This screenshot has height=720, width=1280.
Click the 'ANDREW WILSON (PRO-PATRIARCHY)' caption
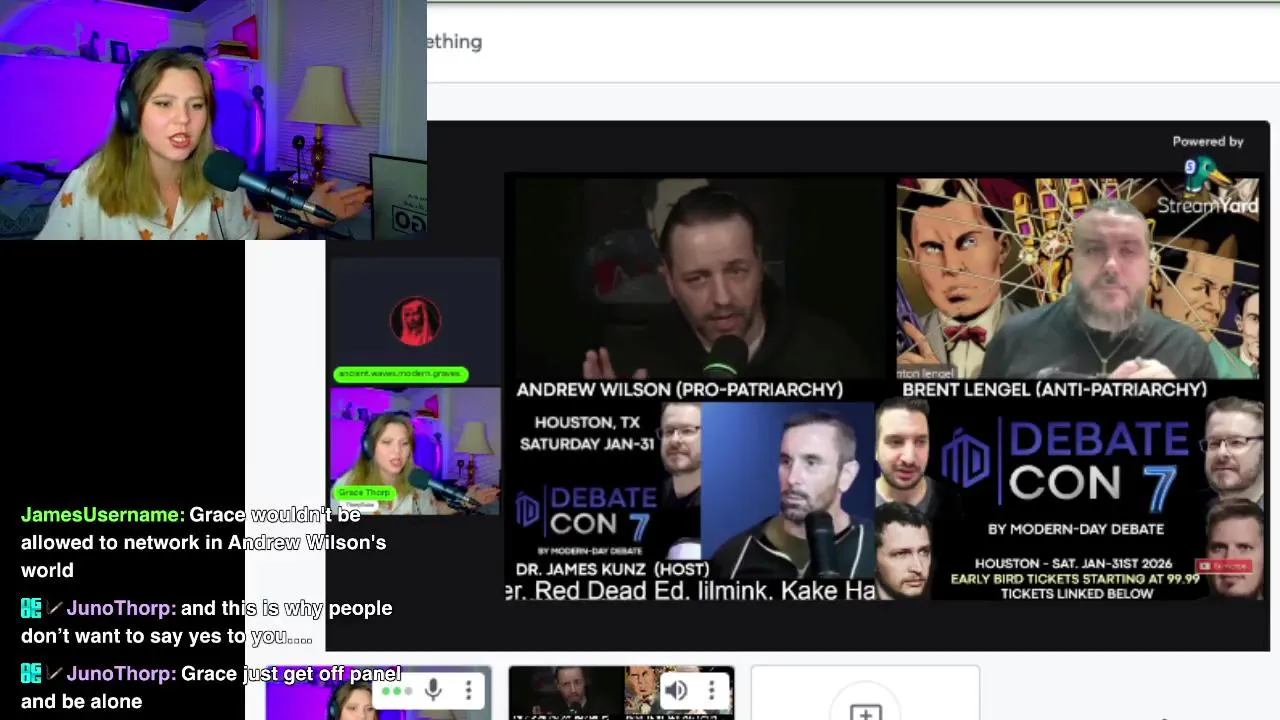click(680, 390)
